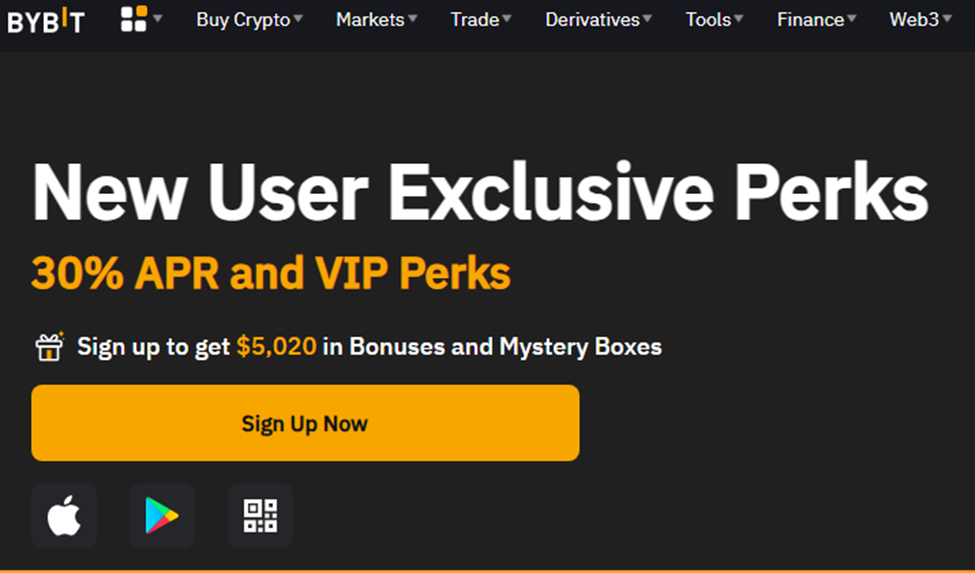
Task: Click the 30% APR and VIP Perks text
Action: [x=271, y=273]
